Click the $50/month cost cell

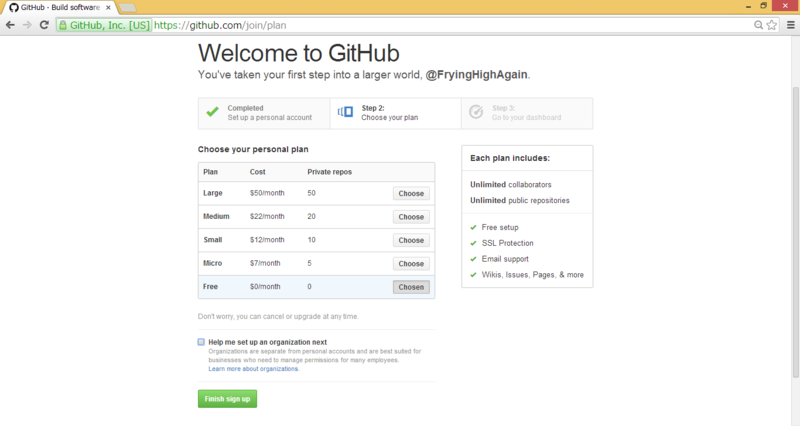267,193
